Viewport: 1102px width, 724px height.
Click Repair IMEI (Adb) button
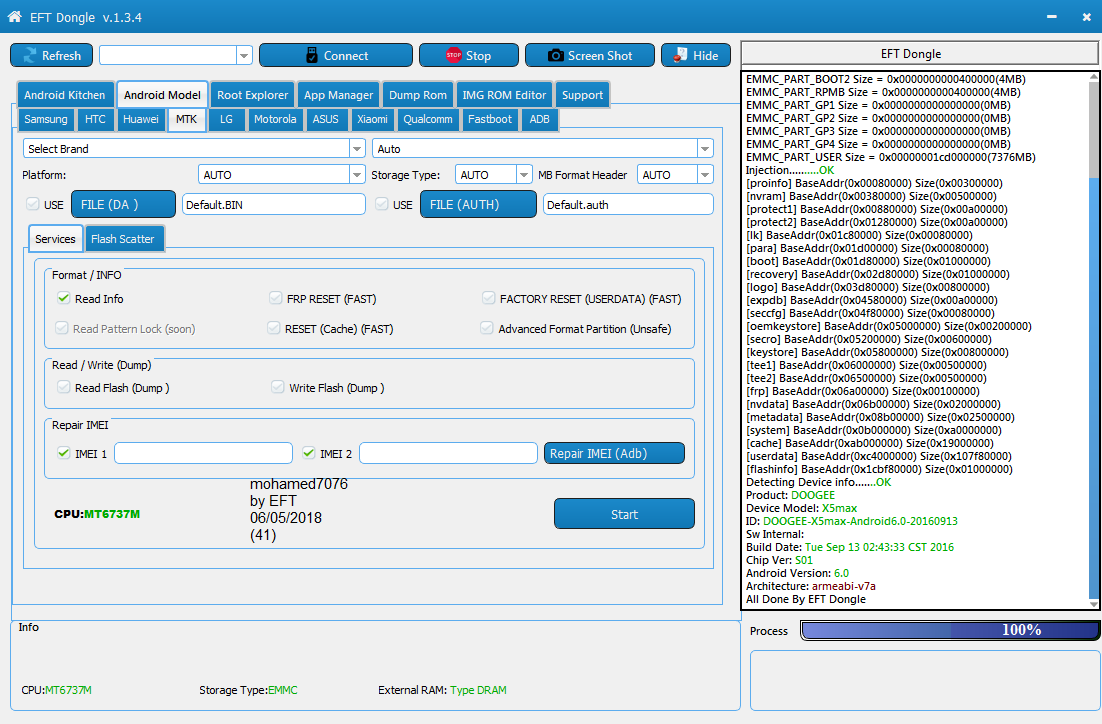(x=614, y=453)
